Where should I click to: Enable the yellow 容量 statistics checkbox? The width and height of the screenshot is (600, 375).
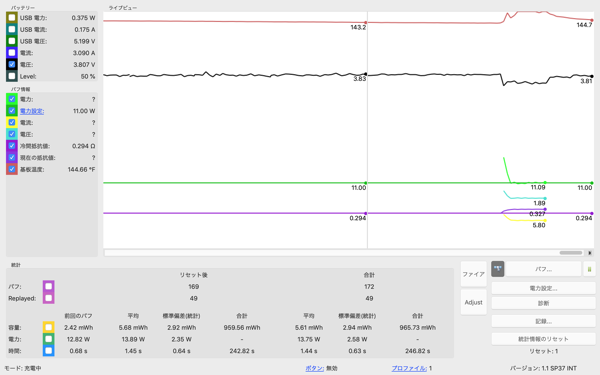pos(49,327)
